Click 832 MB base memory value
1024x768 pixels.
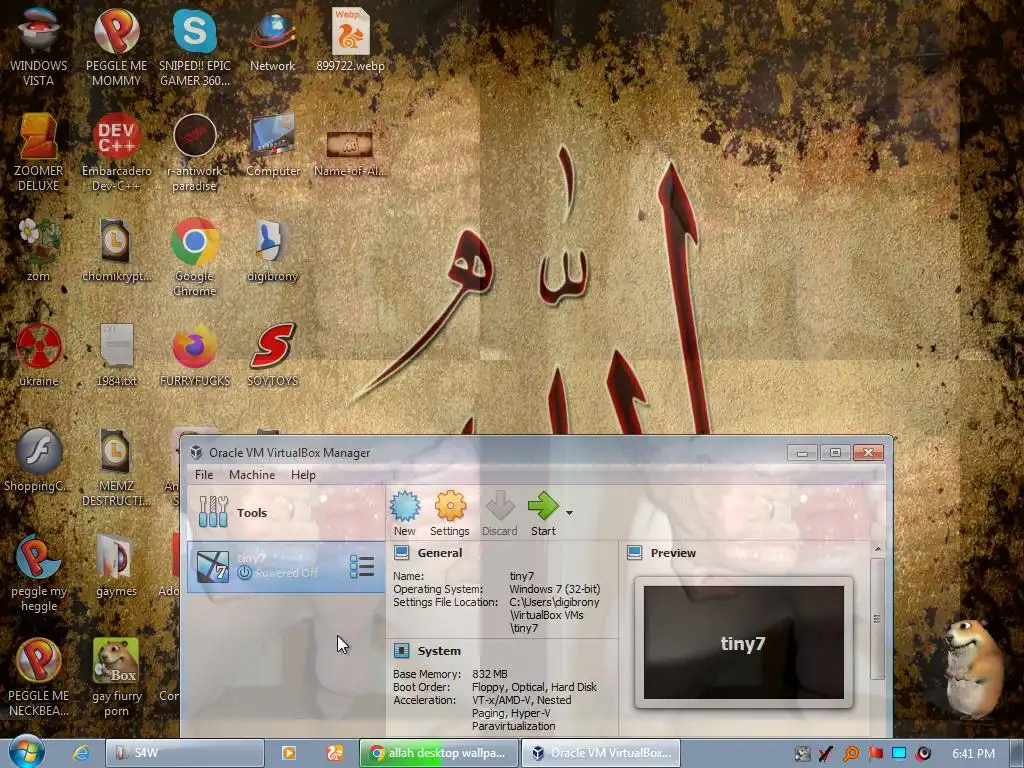pyautogui.click(x=490, y=674)
